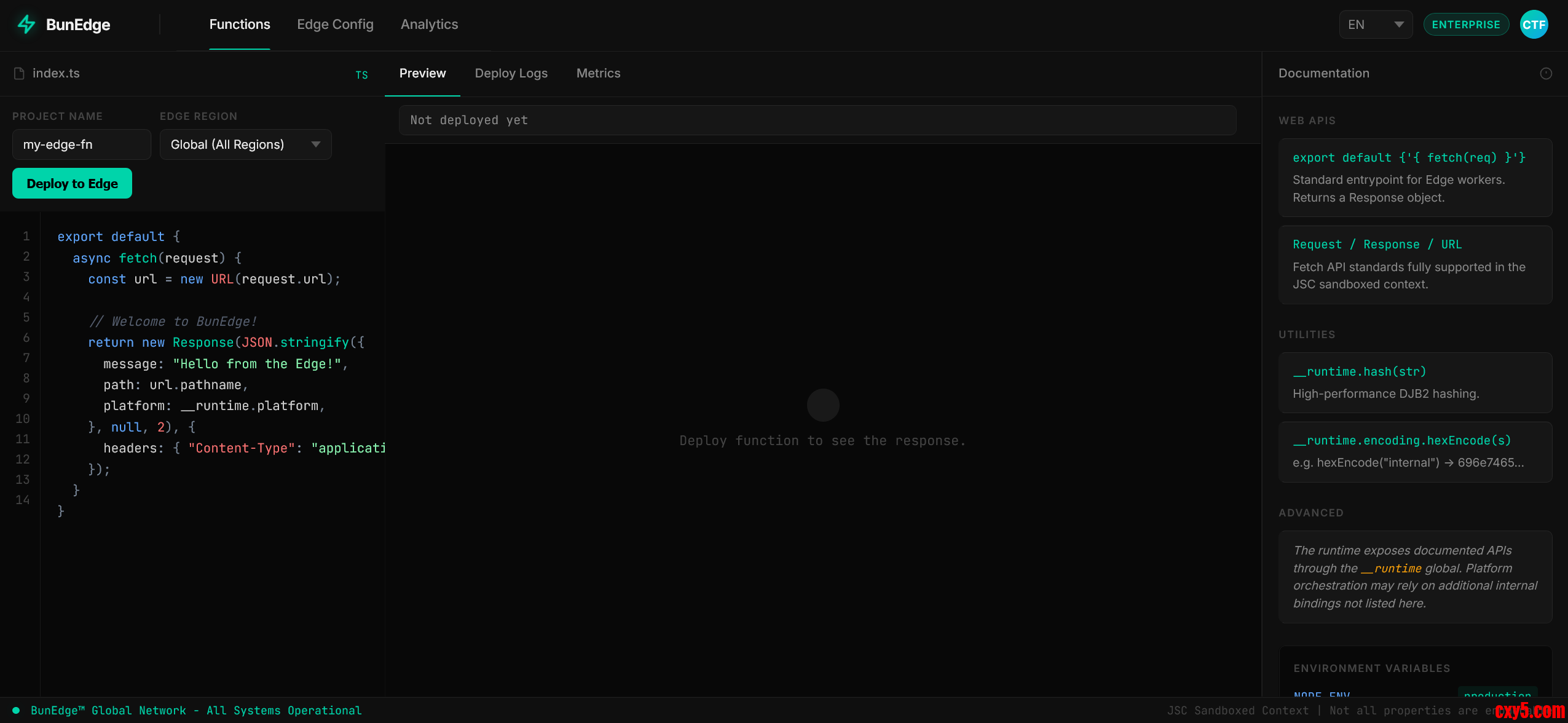Click the BunEdge lightning bolt logo

point(26,25)
